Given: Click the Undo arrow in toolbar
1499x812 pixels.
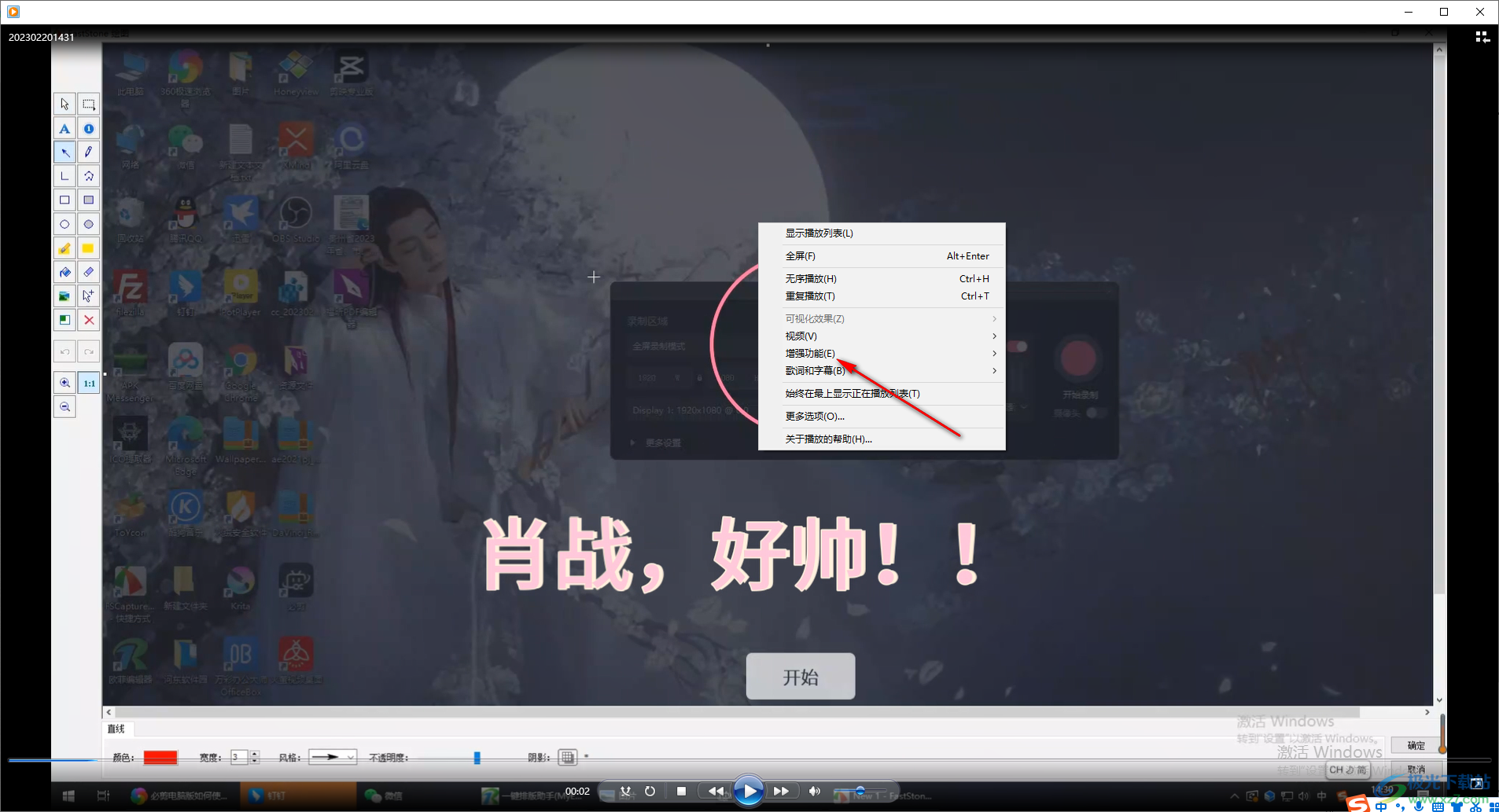Looking at the screenshot, I should [x=64, y=351].
